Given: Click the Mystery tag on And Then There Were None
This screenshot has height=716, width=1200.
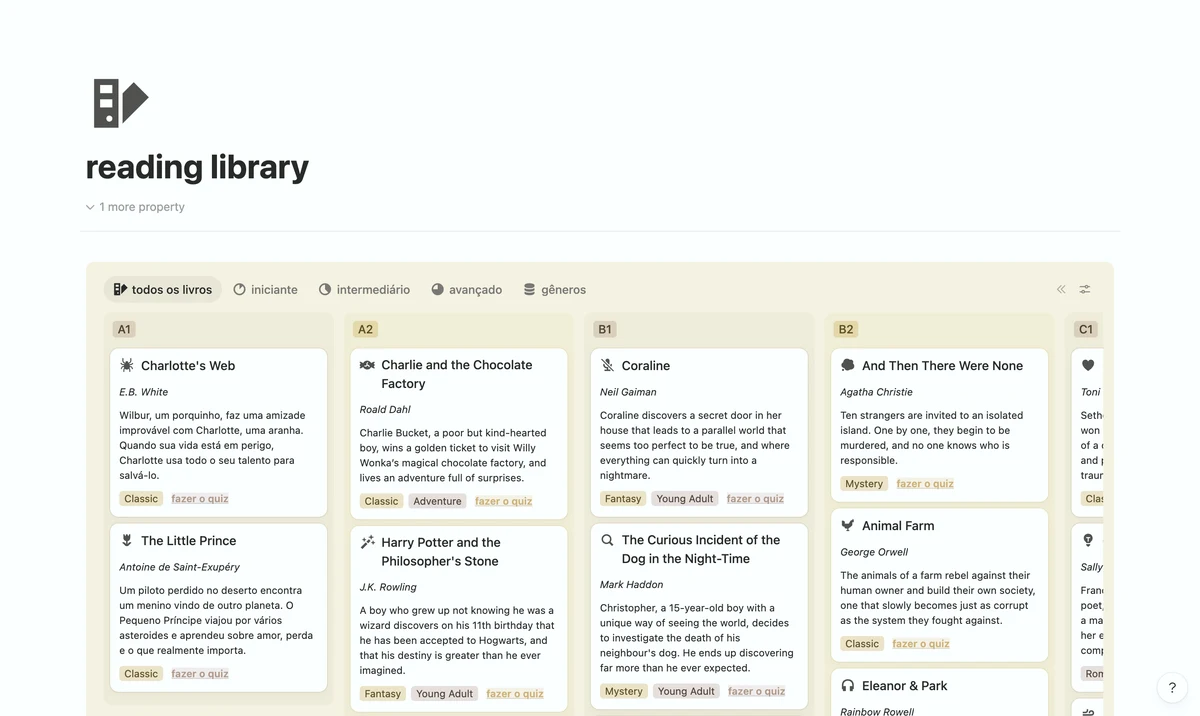Looking at the screenshot, I should pos(864,484).
